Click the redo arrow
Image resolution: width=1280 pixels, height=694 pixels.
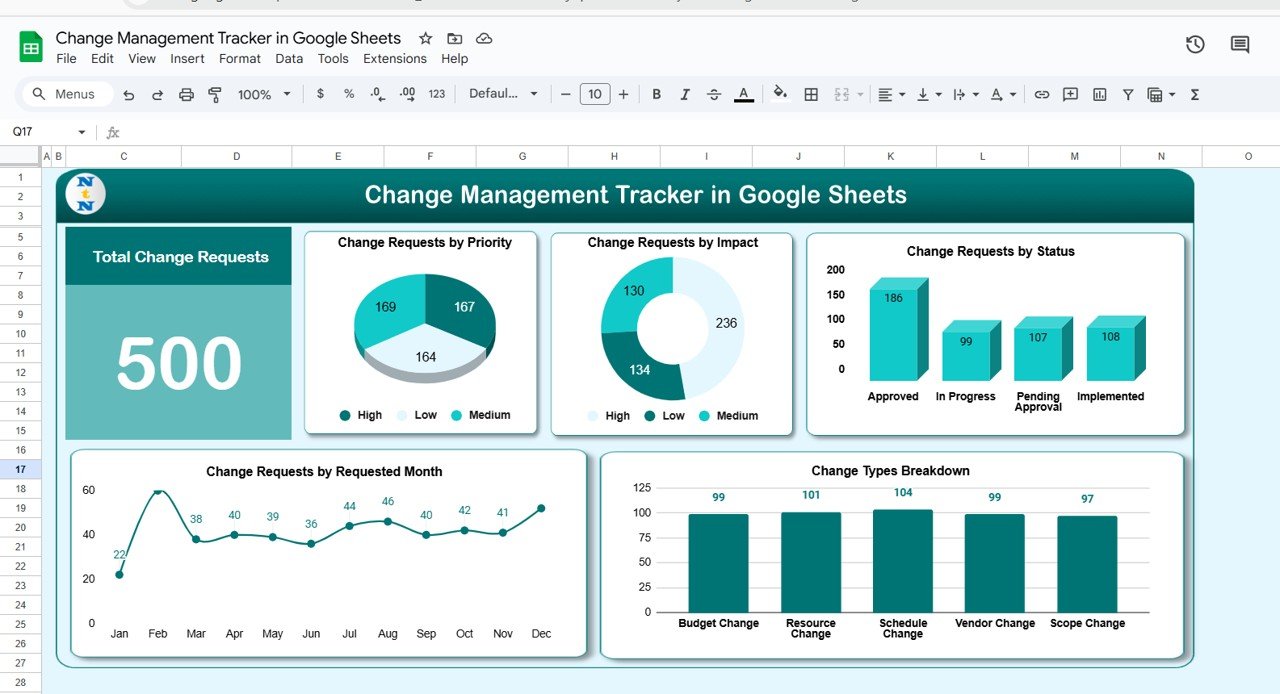coord(157,94)
